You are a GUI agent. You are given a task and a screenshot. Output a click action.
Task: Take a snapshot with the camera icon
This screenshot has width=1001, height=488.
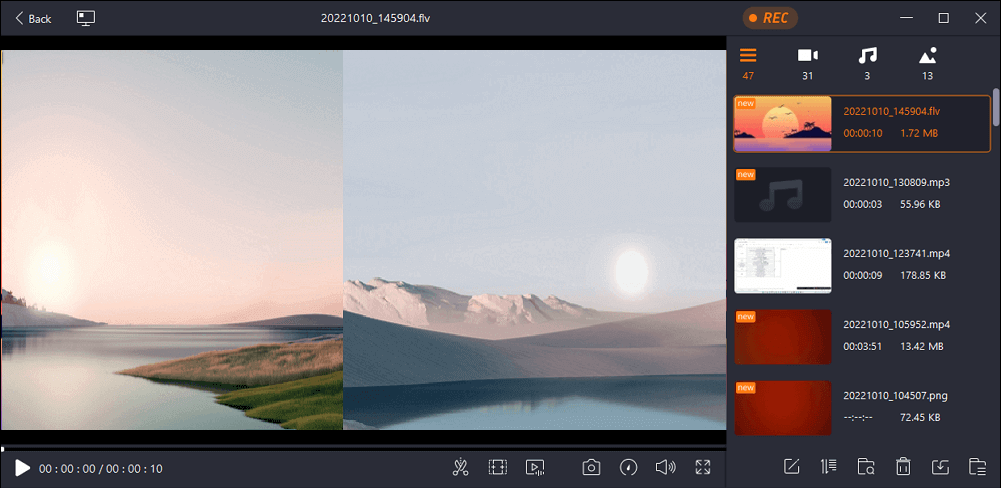coord(592,467)
